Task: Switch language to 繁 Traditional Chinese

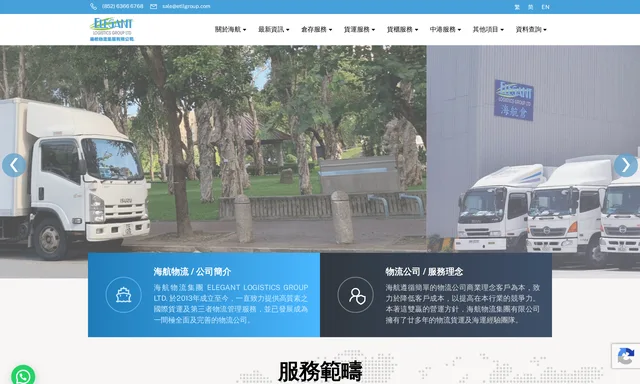Action: tap(517, 7)
